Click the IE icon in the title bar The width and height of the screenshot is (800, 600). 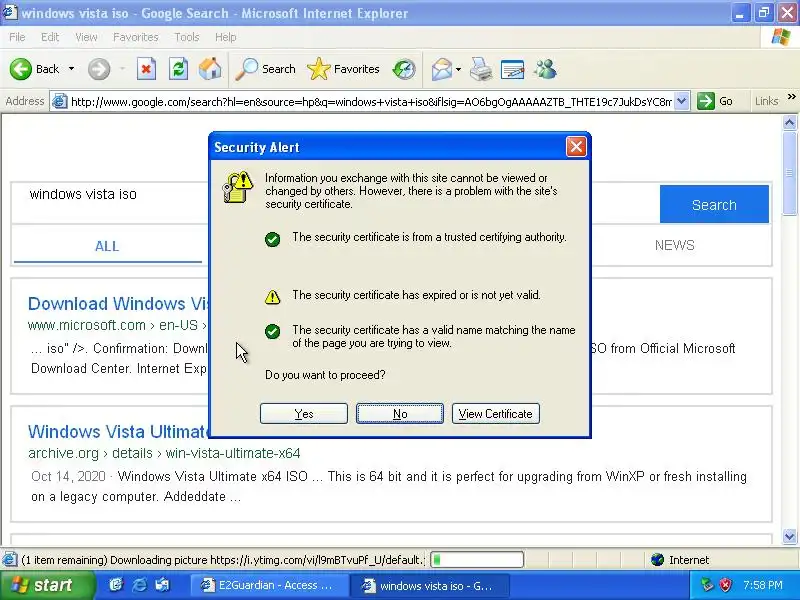click(x=10, y=12)
